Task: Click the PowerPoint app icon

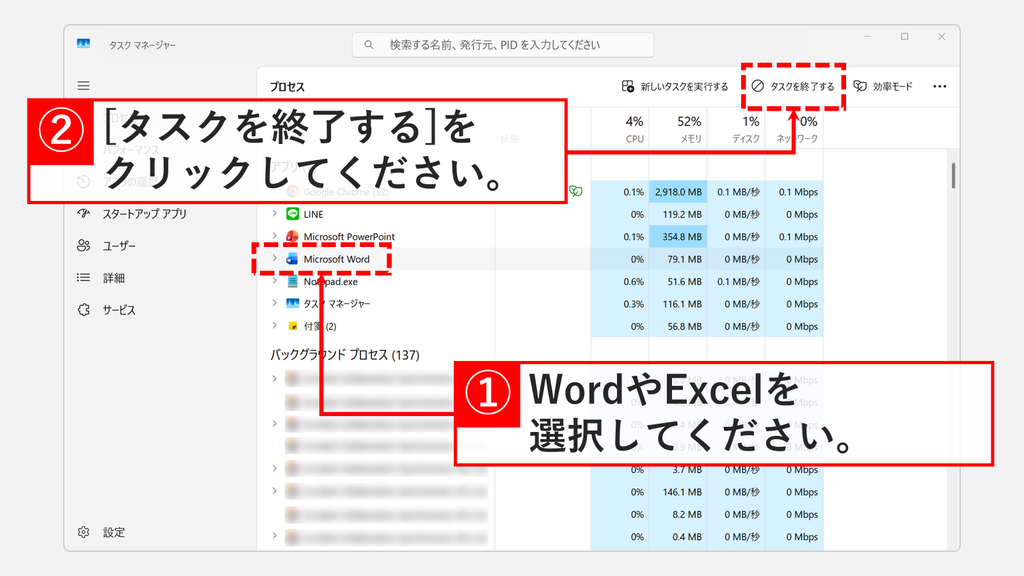Action: [x=293, y=236]
